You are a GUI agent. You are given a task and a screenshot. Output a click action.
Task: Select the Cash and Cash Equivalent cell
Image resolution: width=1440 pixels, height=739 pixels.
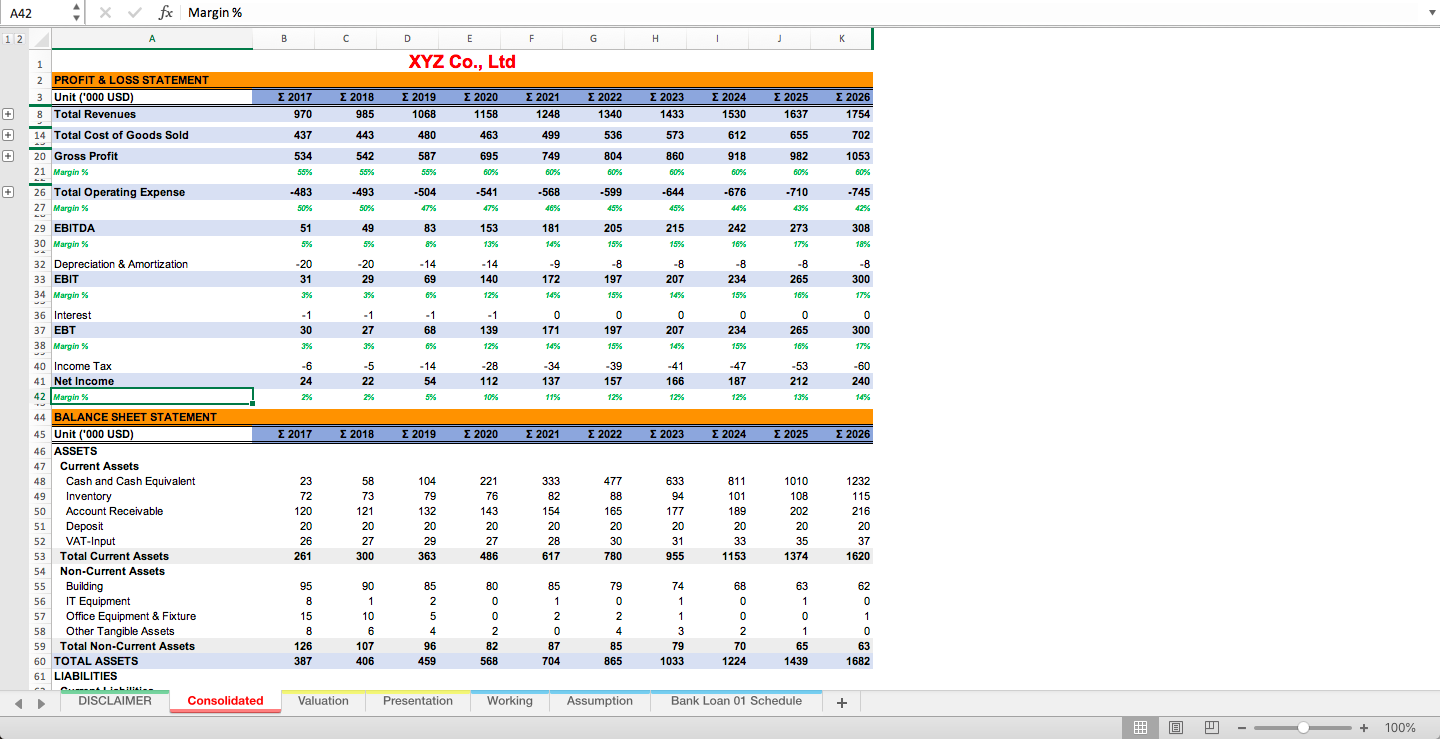pyautogui.click(x=152, y=481)
